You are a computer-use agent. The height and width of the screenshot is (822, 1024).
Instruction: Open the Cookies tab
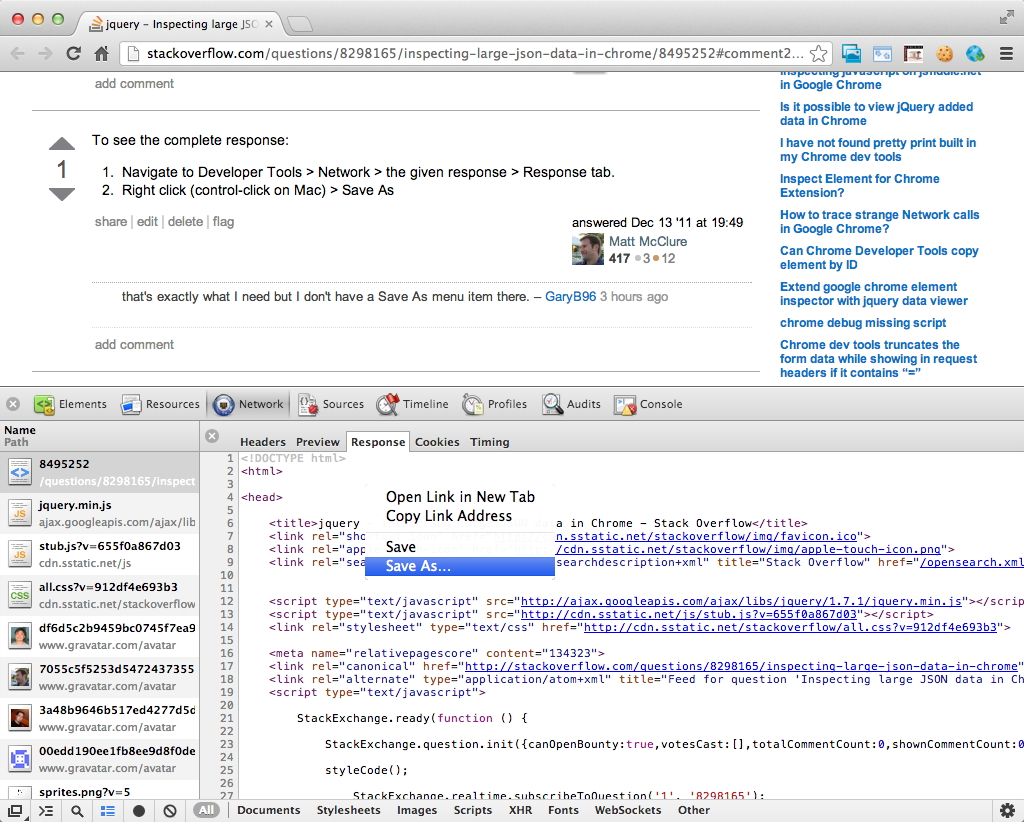(x=437, y=442)
